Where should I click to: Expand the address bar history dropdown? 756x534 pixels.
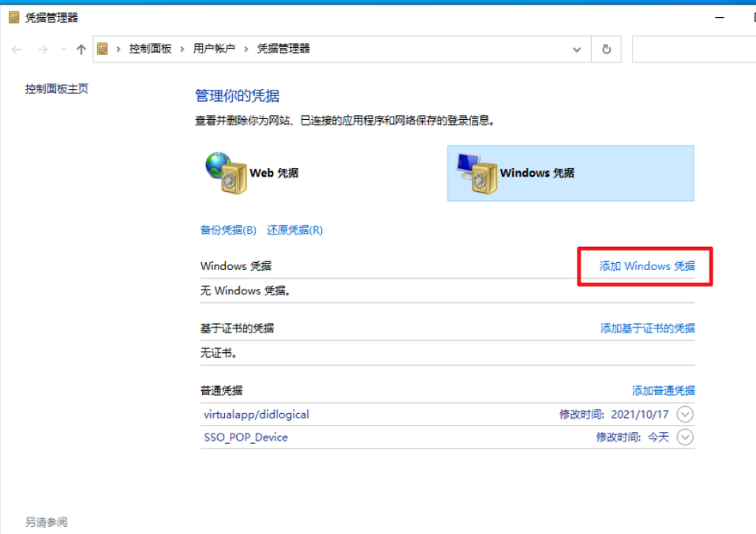(577, 49)
